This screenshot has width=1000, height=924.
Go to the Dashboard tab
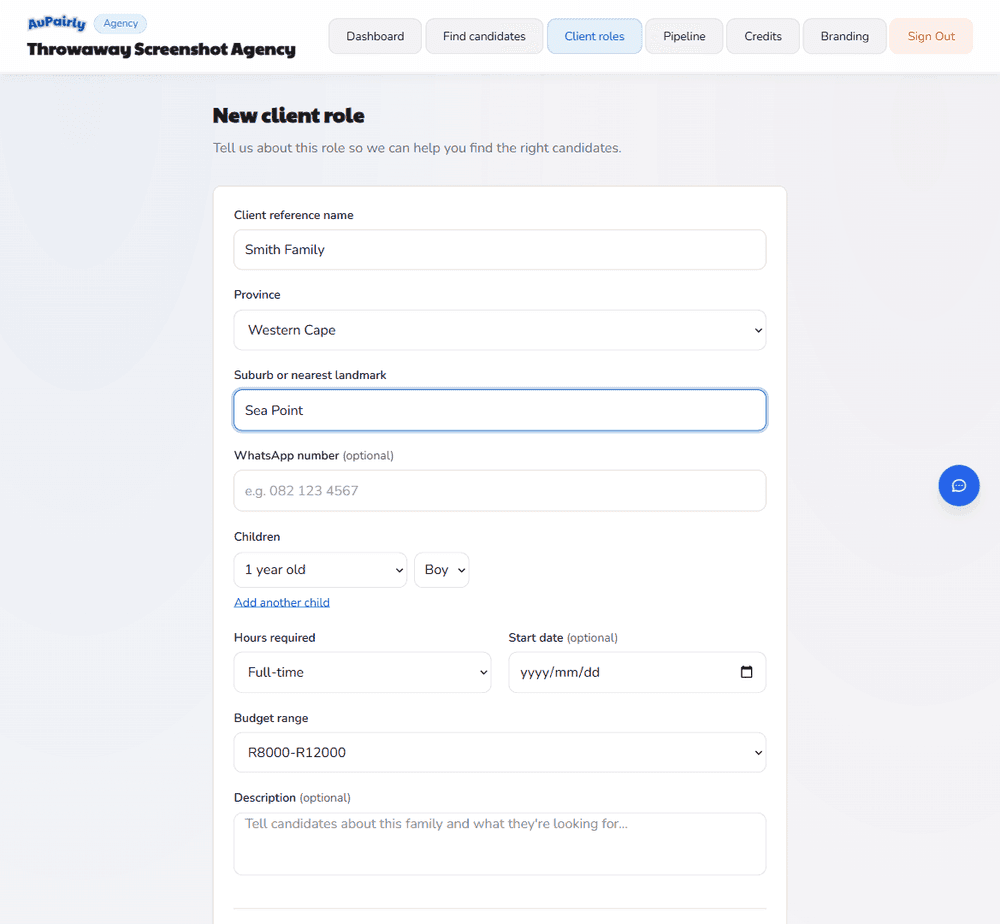[x=375, y=36]
